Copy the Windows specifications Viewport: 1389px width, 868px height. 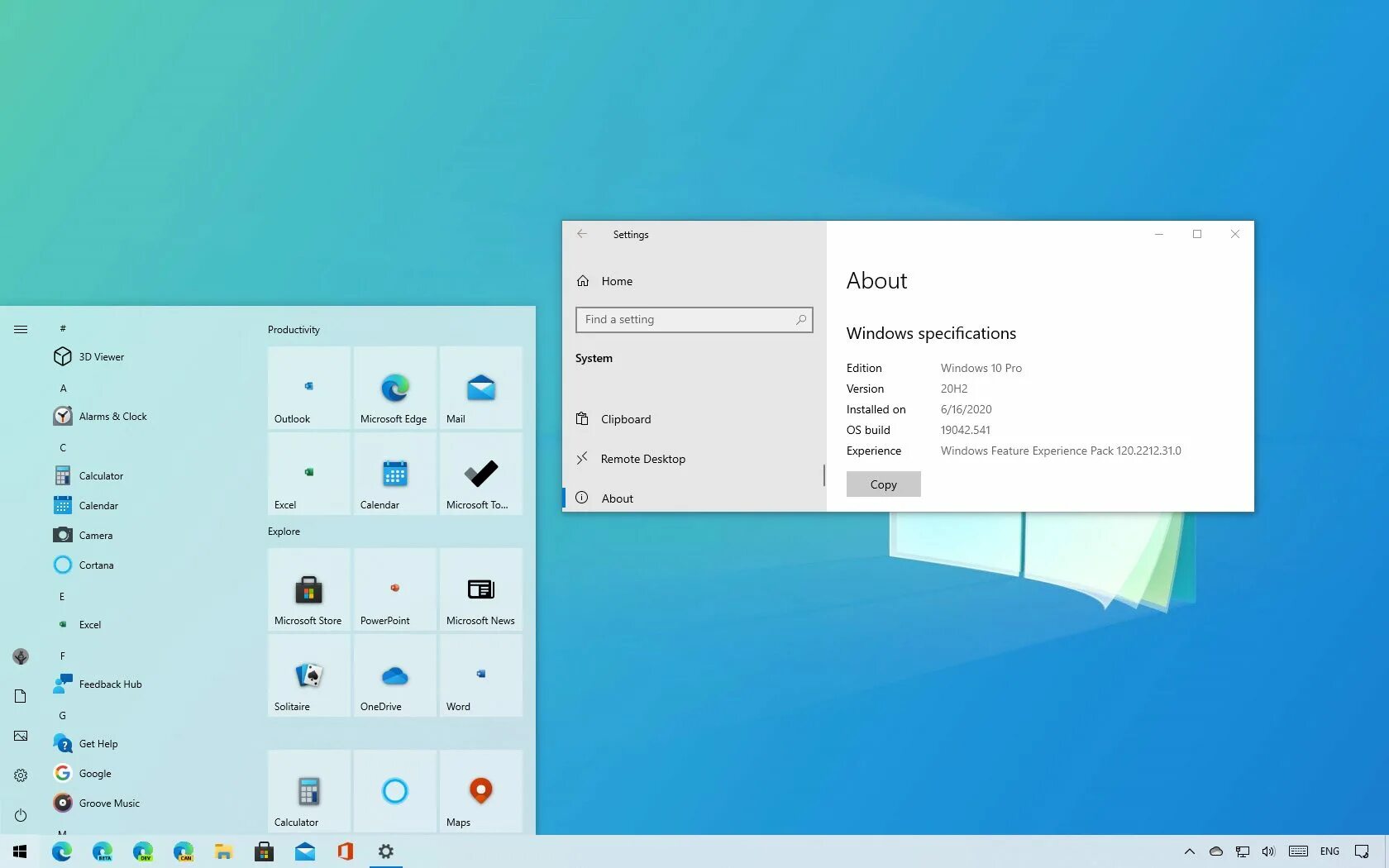tap(883, 484)
